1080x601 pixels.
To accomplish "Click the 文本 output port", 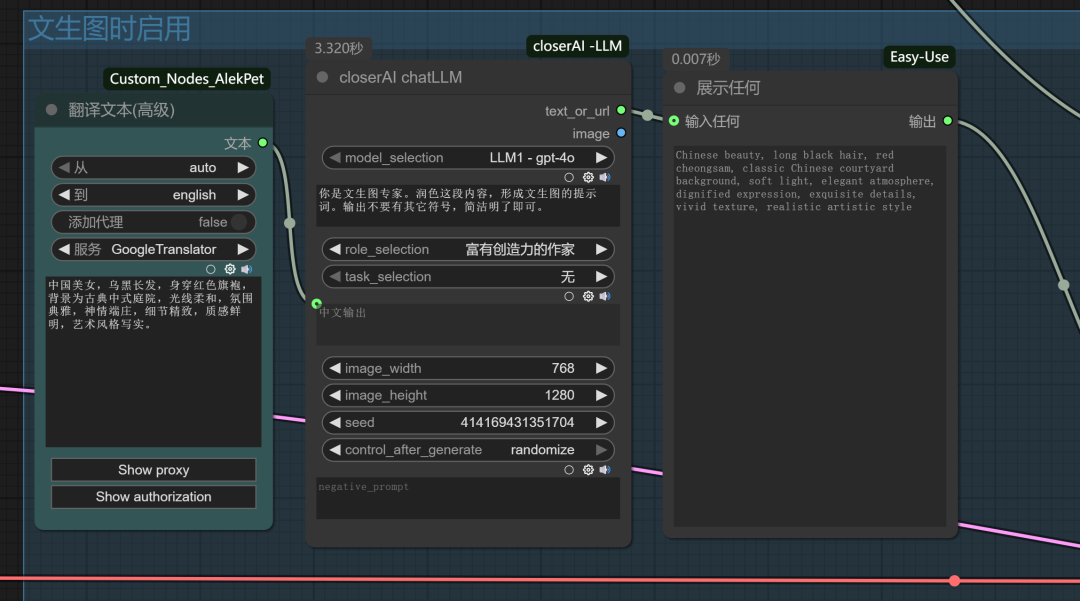I will (262, 143).
